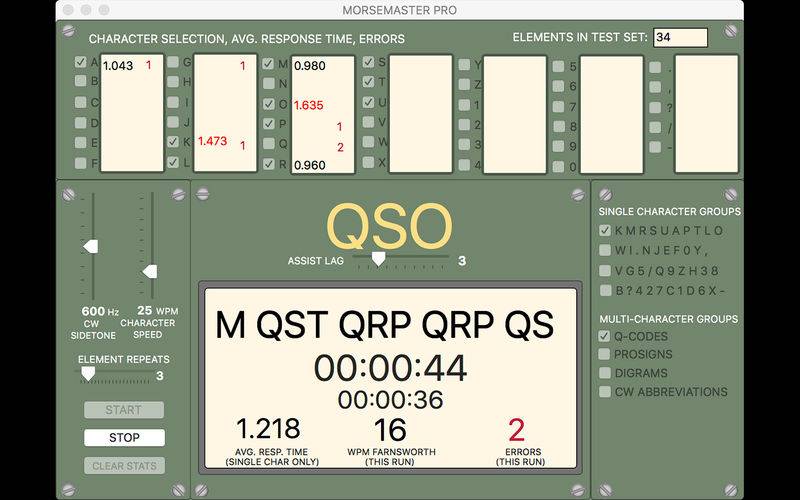
Task: Click the CW sidetone slider handle
Action: pyautogui.click(x=91, y=247)
